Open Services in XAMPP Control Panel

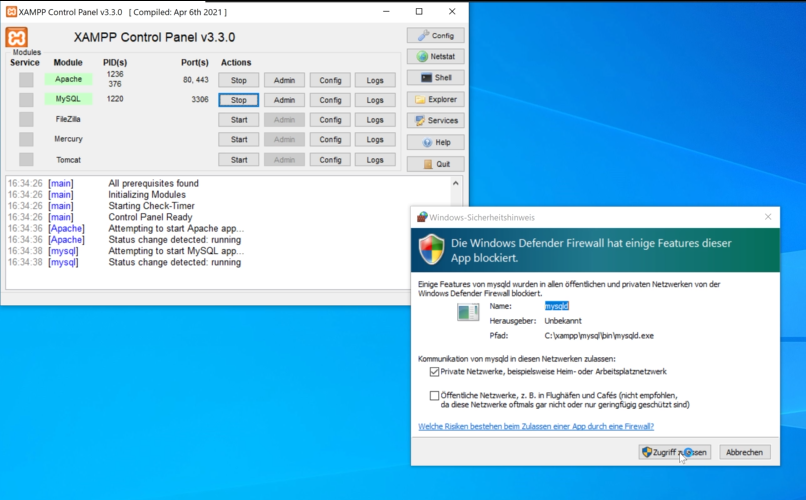click(435, 120)
